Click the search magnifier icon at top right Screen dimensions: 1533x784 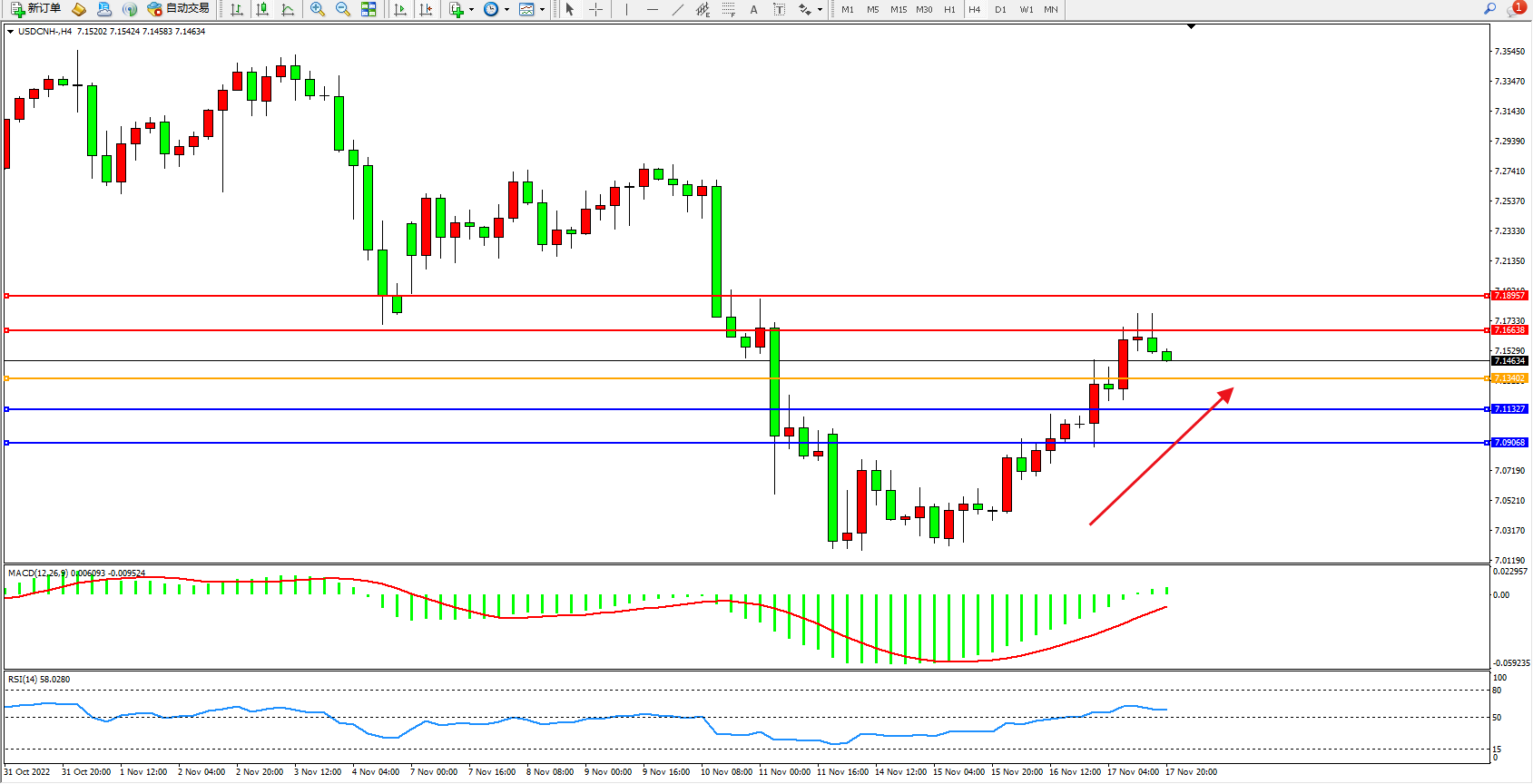pos(1489,9)
